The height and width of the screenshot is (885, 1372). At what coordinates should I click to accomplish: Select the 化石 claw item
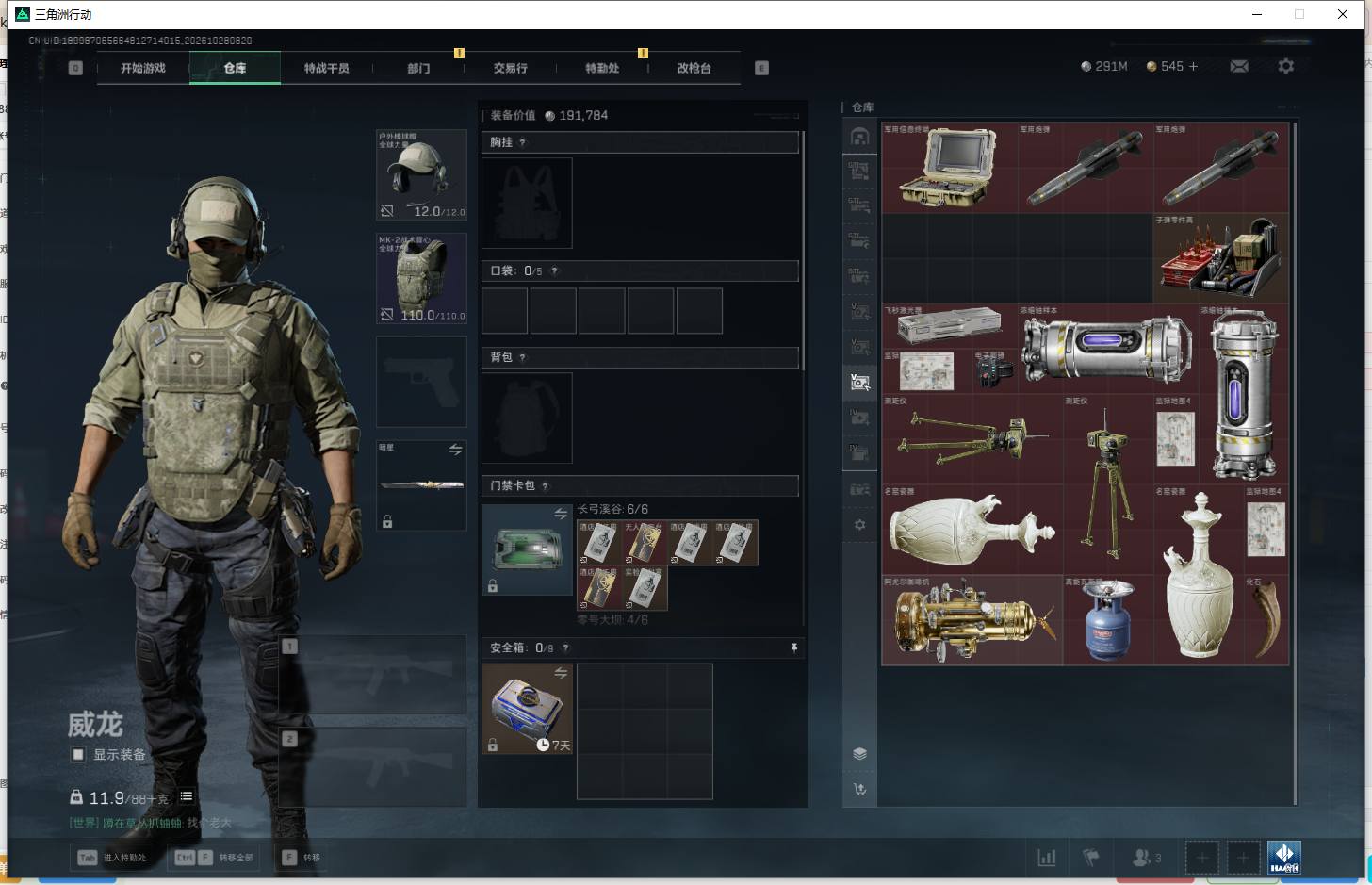1266,620
